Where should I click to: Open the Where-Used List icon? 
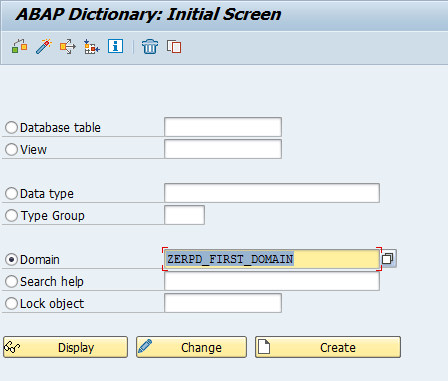pyautogui.click(x=68, y=46)
